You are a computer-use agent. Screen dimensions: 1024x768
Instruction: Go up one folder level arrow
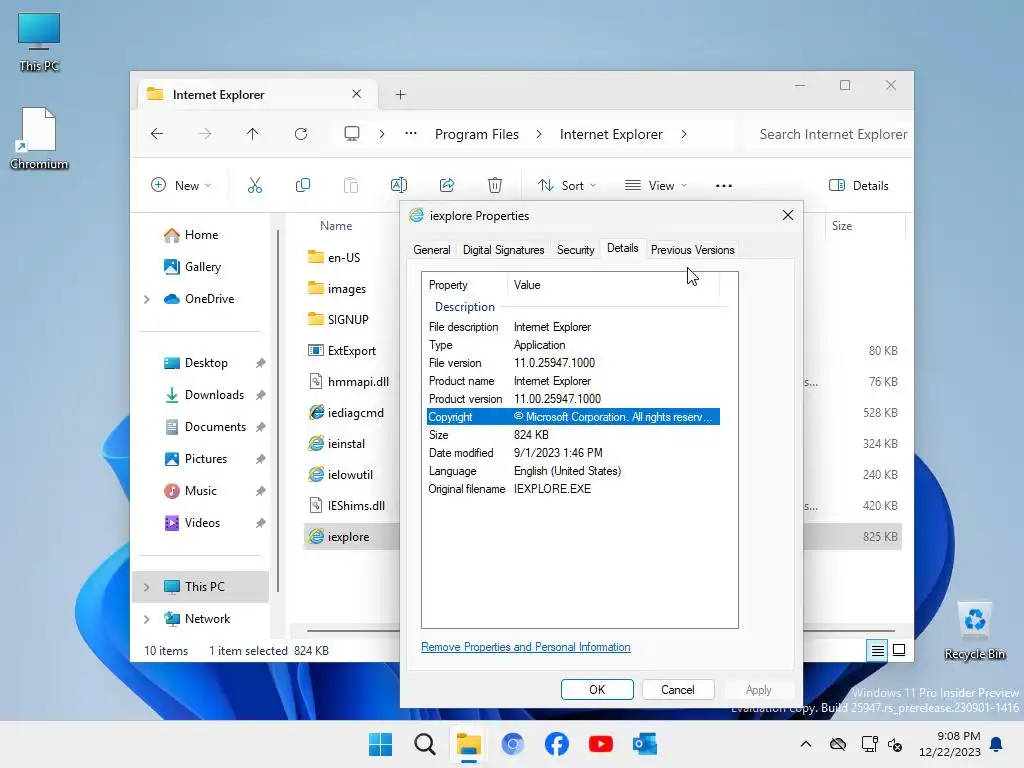(253, 134)
